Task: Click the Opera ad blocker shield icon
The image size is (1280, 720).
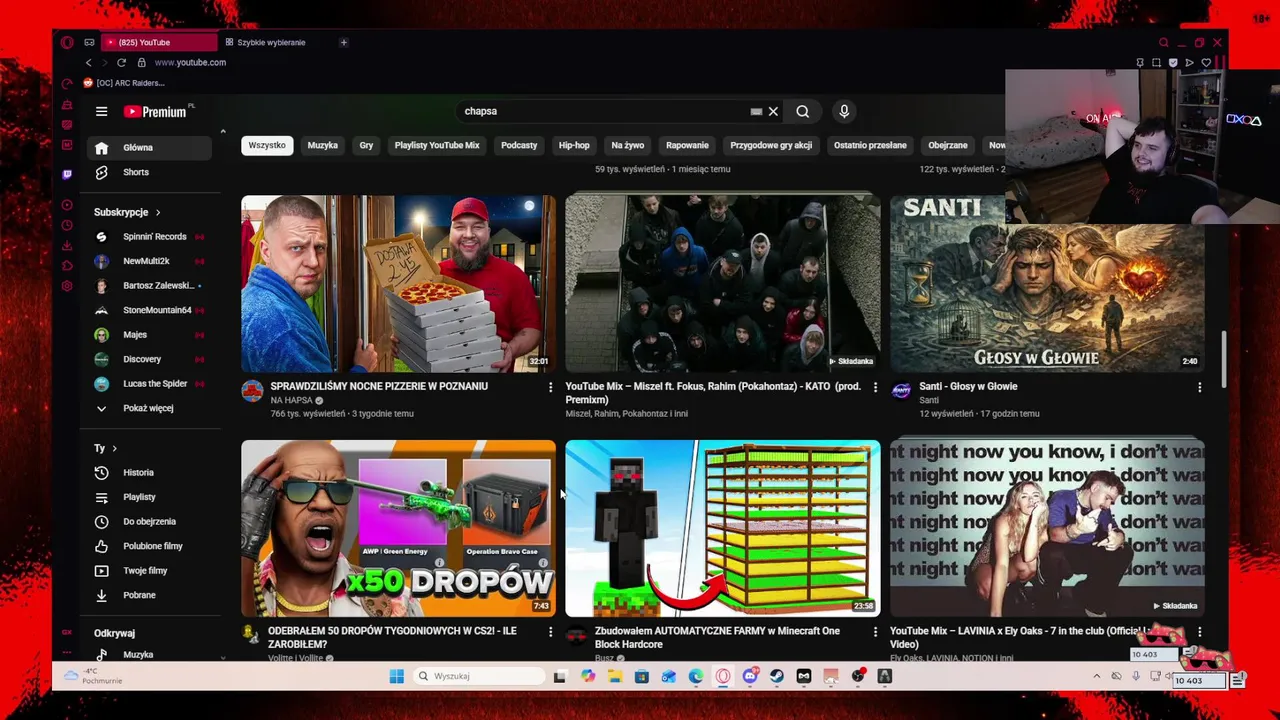Action: click(1173, 62)
